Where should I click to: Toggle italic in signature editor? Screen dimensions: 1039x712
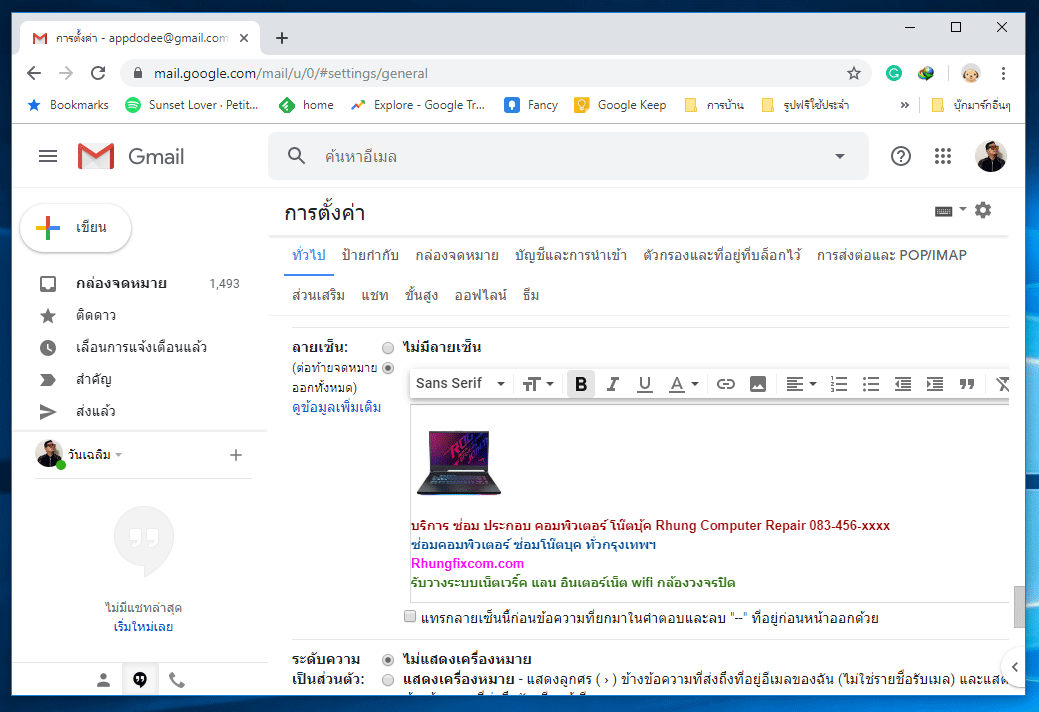tap(613, 384)
